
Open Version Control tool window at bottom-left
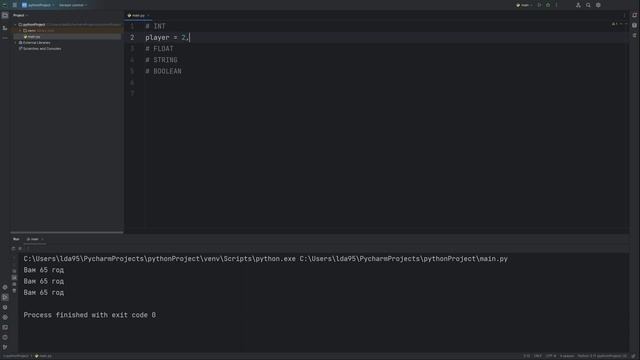(x=5, y=347)
